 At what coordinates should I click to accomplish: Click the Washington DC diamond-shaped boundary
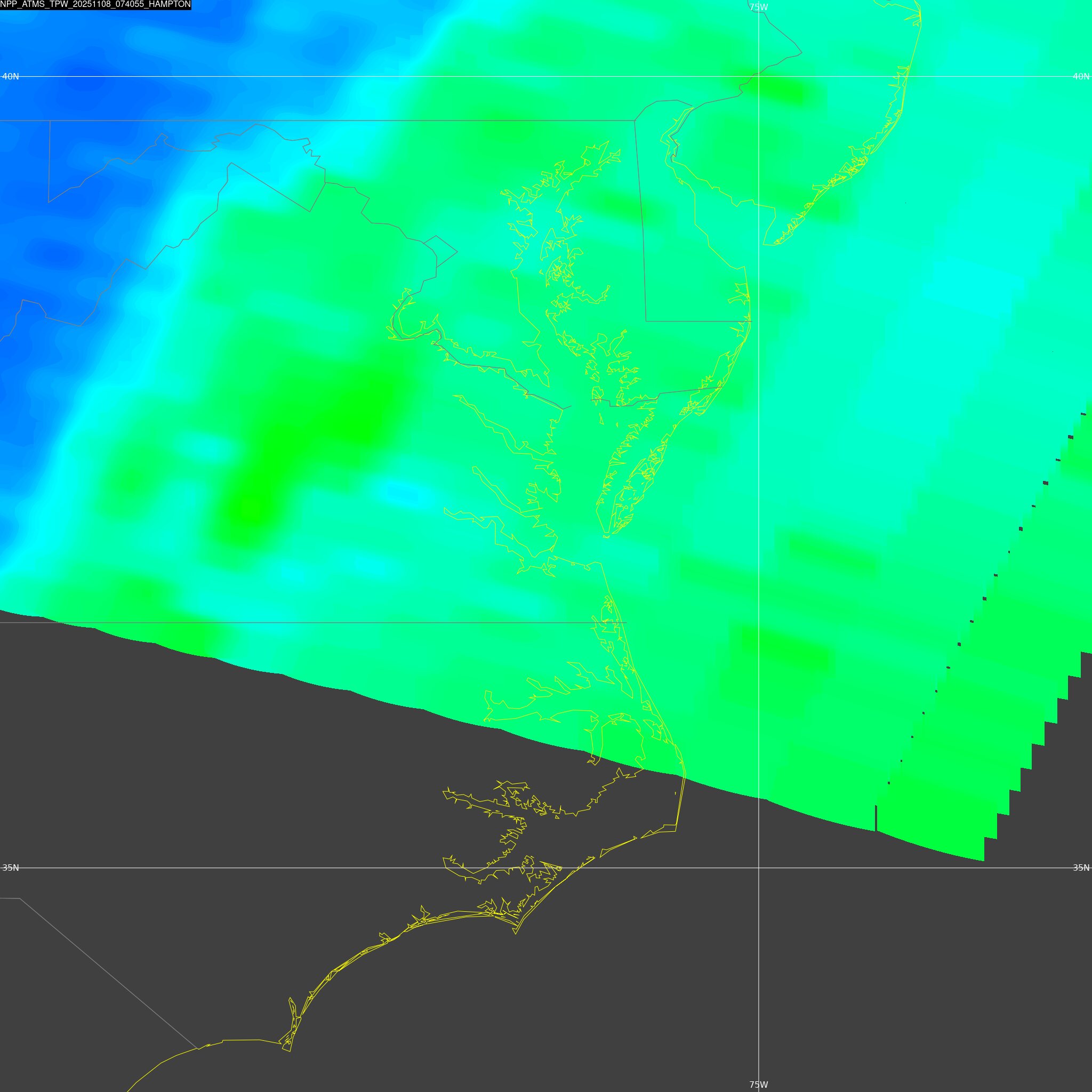pos(440,252)
